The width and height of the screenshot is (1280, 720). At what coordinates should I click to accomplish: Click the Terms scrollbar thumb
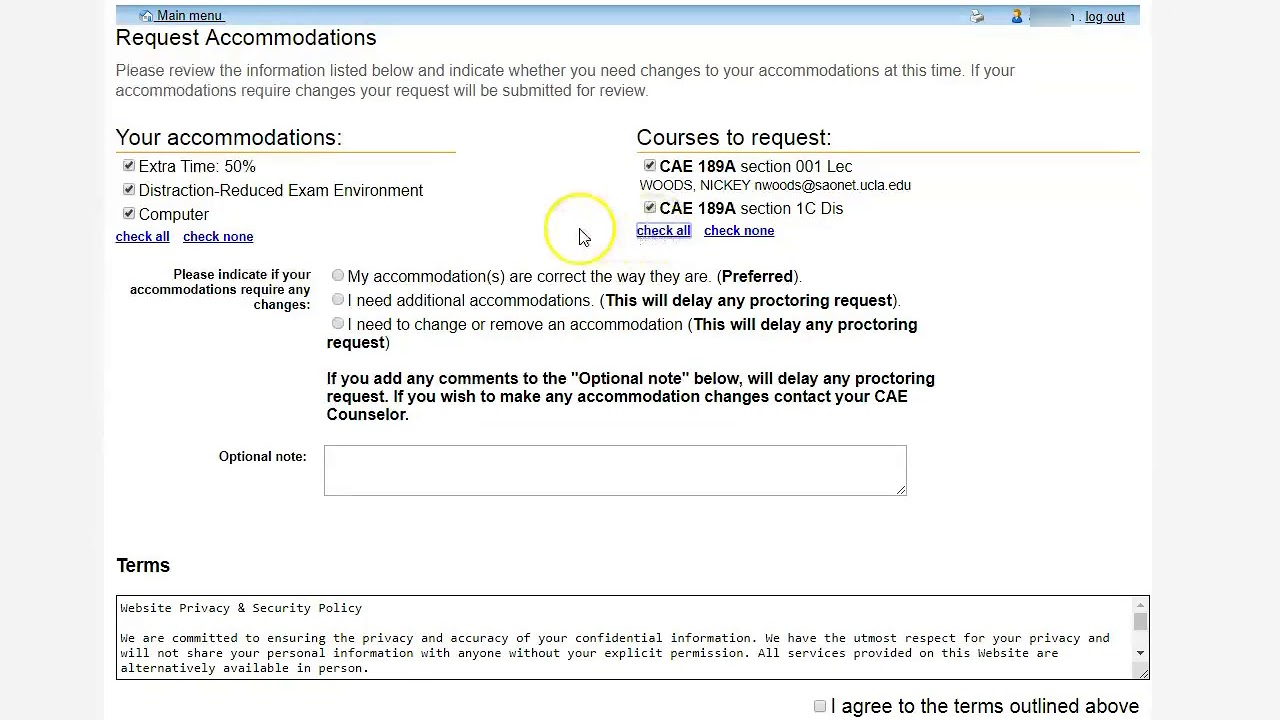tap(1140, 622)
